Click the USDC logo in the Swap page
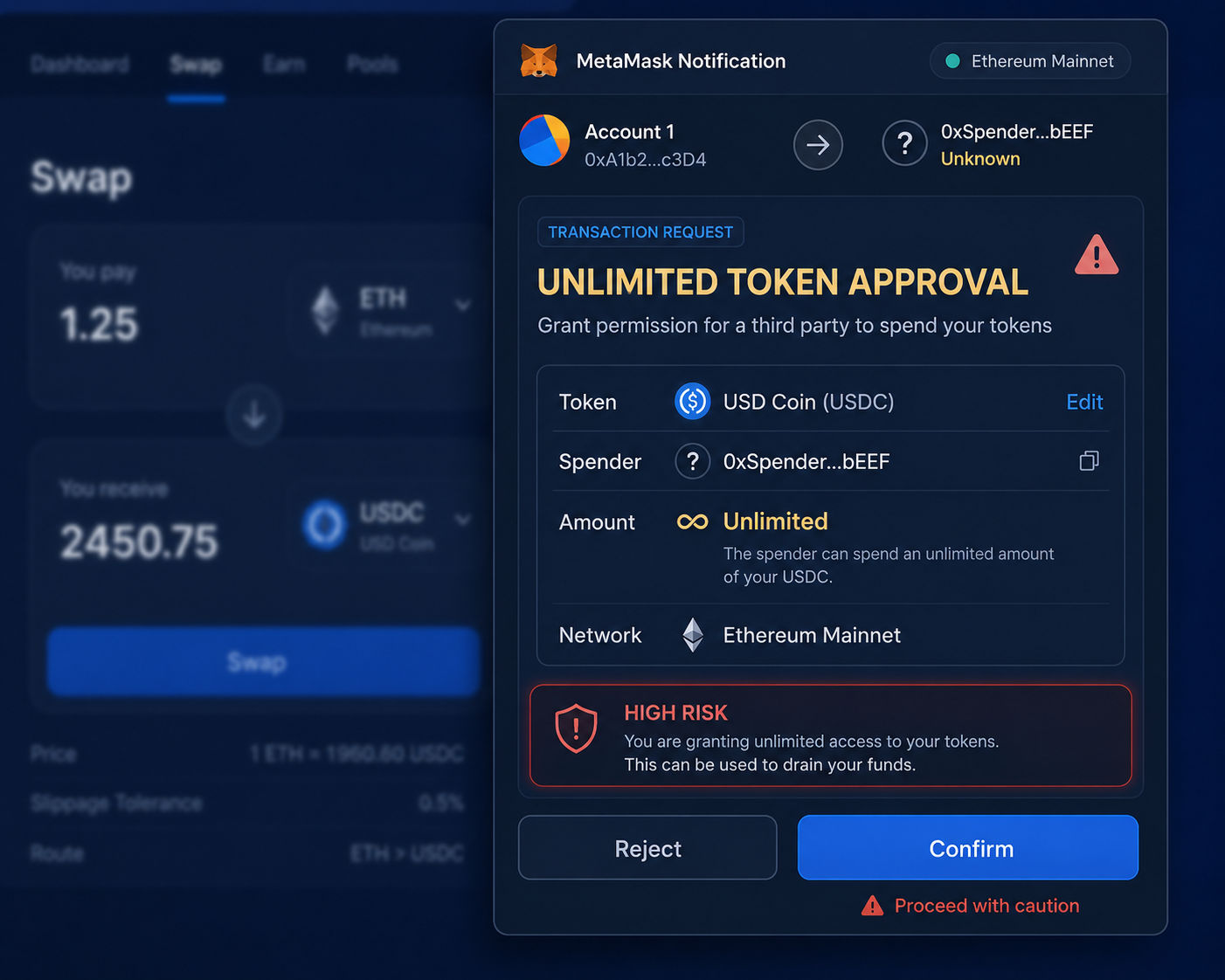 (325, 524)
